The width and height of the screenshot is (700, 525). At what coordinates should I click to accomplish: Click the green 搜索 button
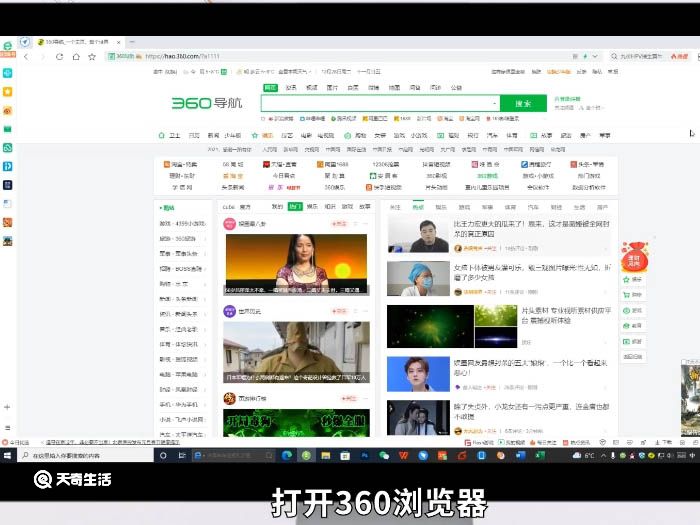click(x=523, y=104)
